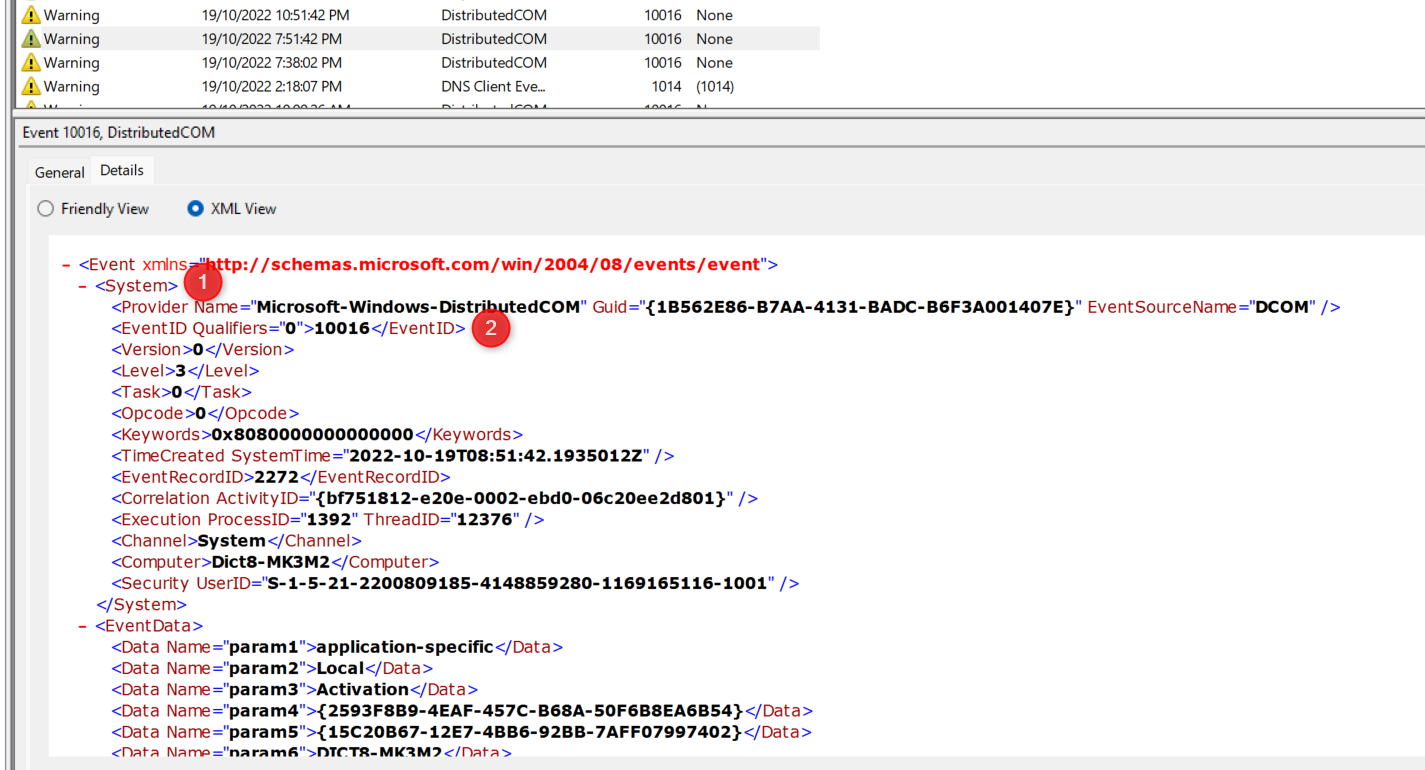1425x770 pixels.
Task: Open the Details tab
Action: 122,170
